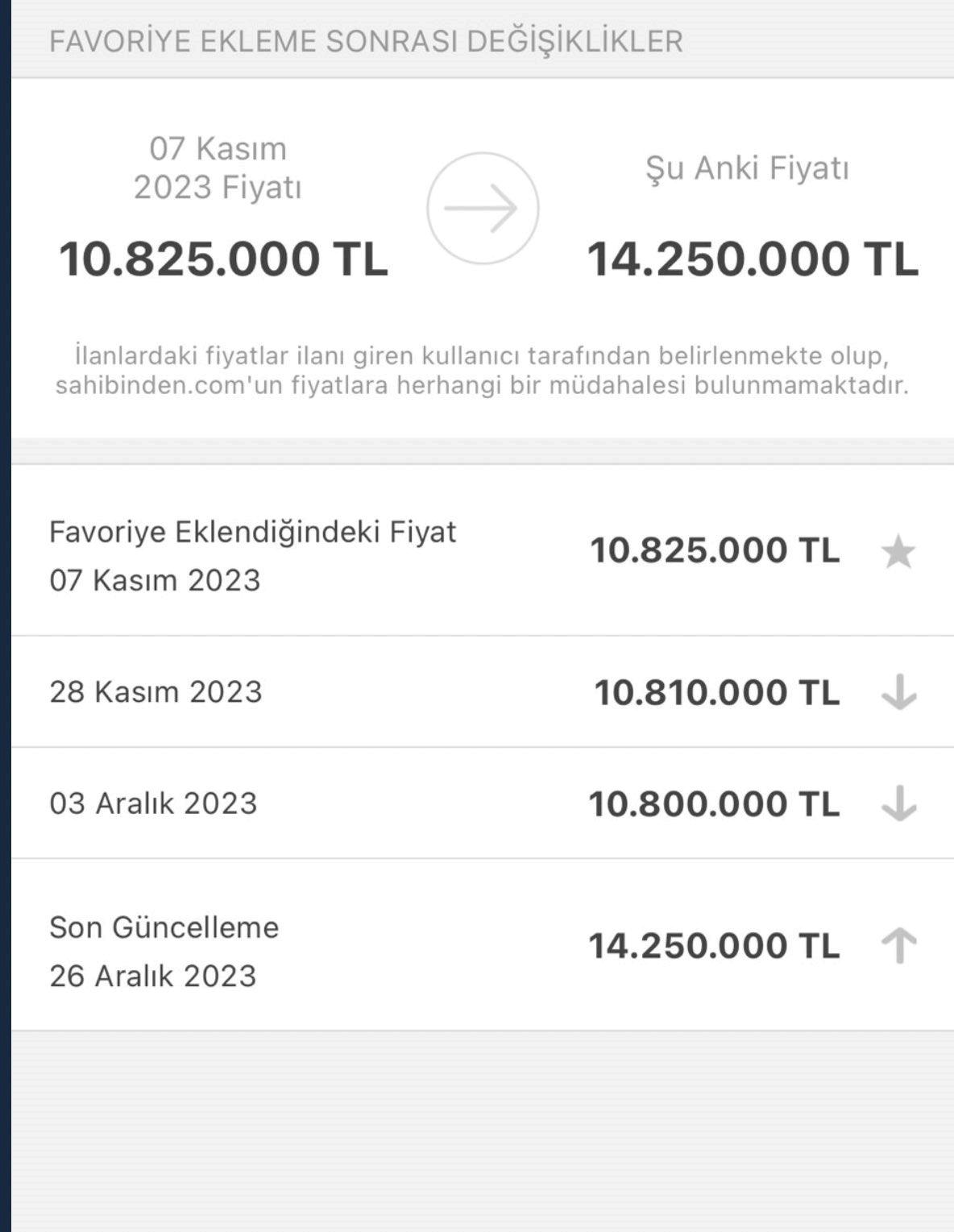Tap the favorite star icon
954x1232 pixels.
(898, 553)
